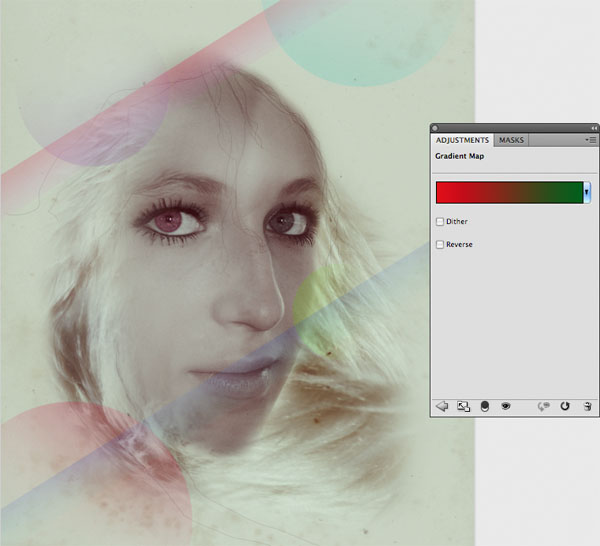
Task: Toggle adjustment layer visibility eye icon
Action: coord(505,406)
